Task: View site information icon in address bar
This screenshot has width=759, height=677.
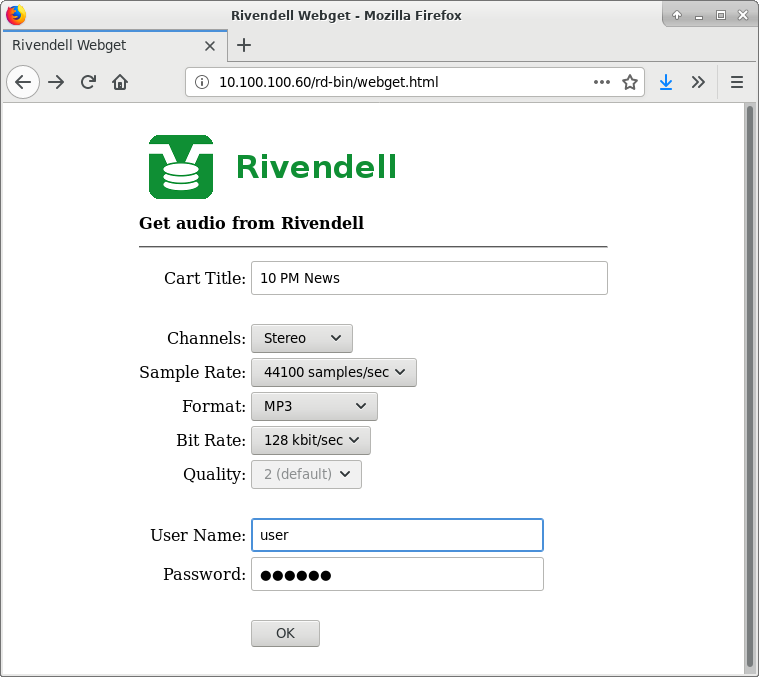Action: tap(201, 82)
